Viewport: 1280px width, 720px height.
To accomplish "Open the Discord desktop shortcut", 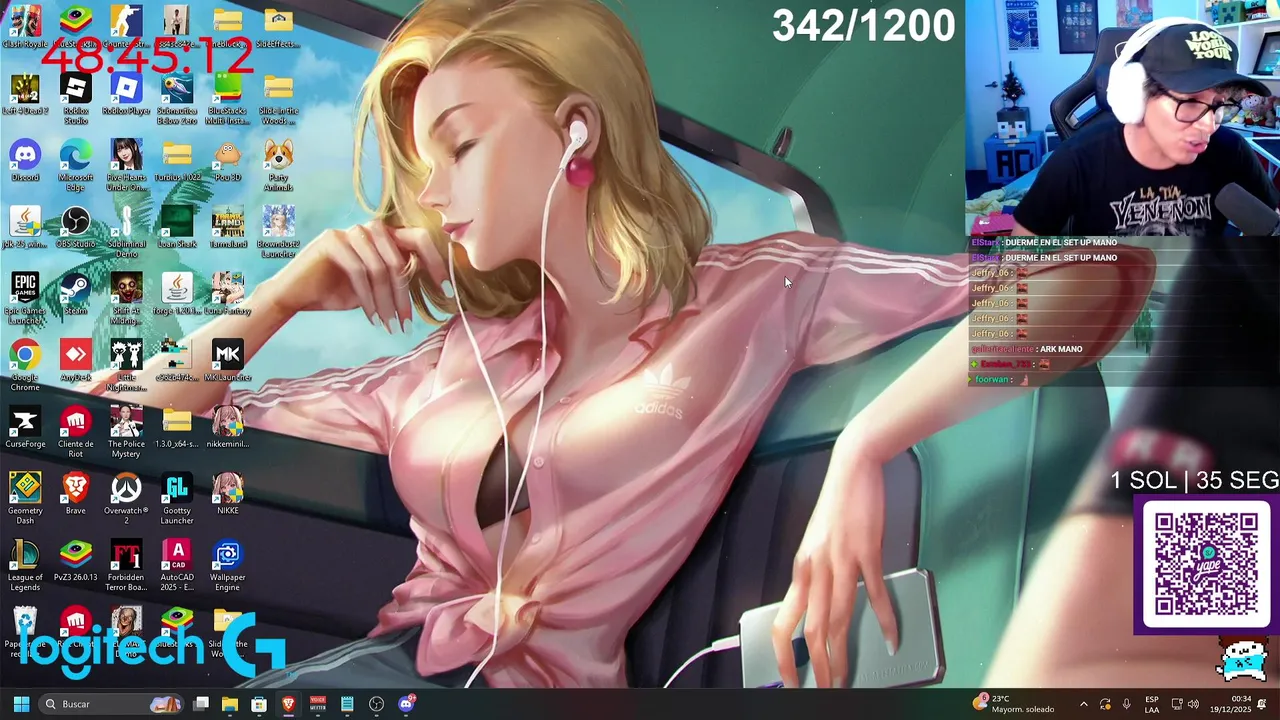I will [x=25, y=160].
